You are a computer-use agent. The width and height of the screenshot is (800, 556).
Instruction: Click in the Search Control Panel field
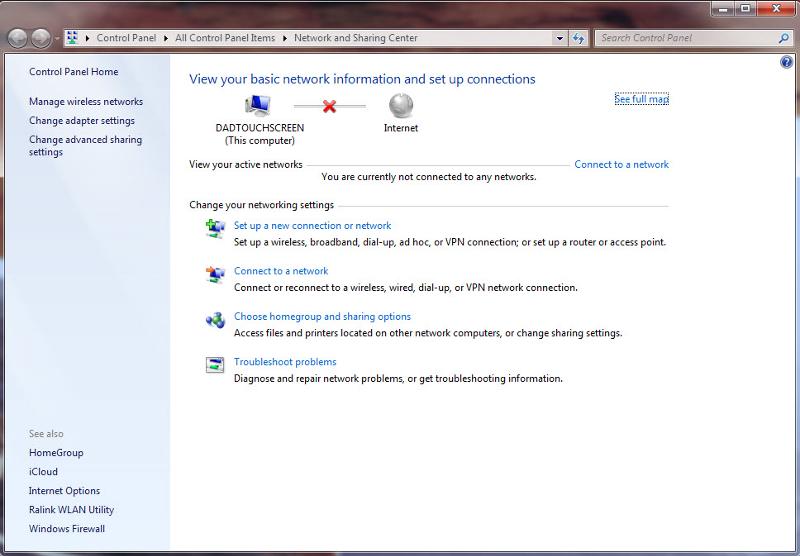688,38
